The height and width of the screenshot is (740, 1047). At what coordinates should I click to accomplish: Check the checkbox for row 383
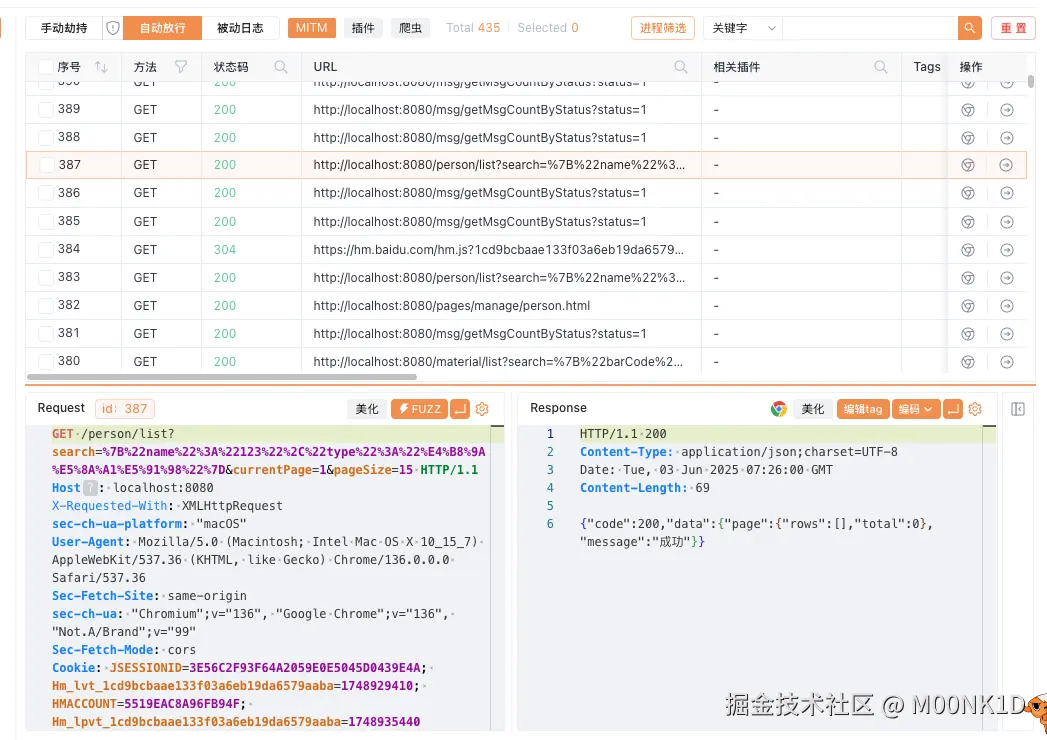[46, 277]
